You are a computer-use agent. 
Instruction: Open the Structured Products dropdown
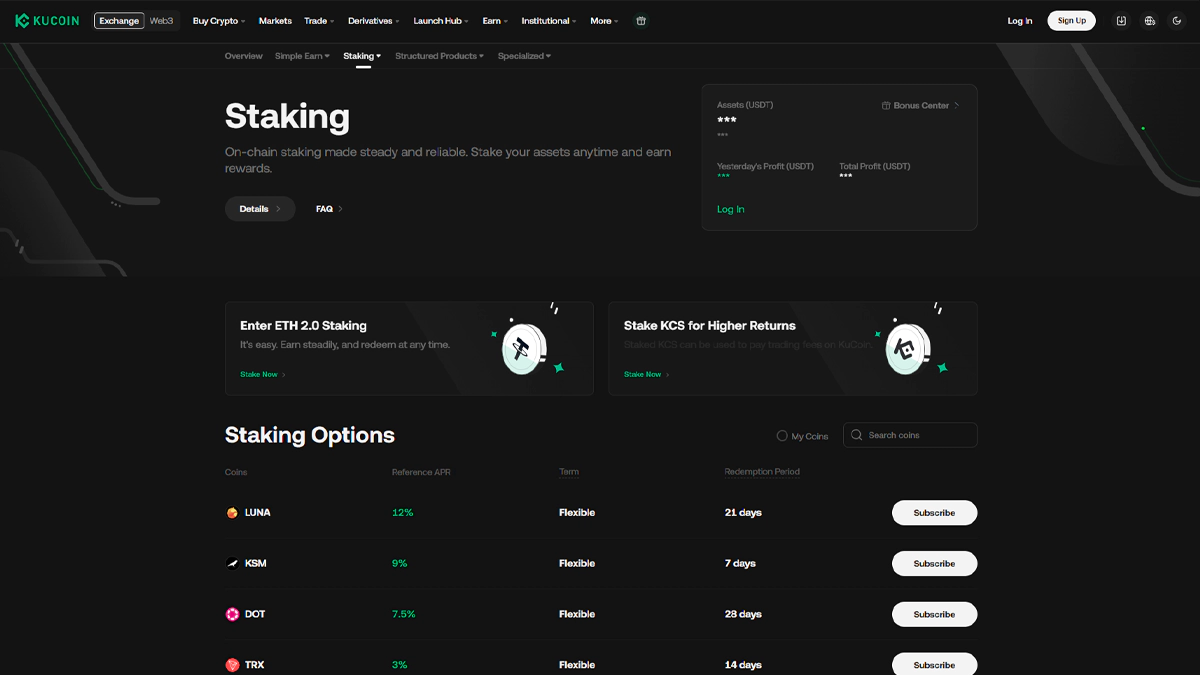click(x=439, y=56)
